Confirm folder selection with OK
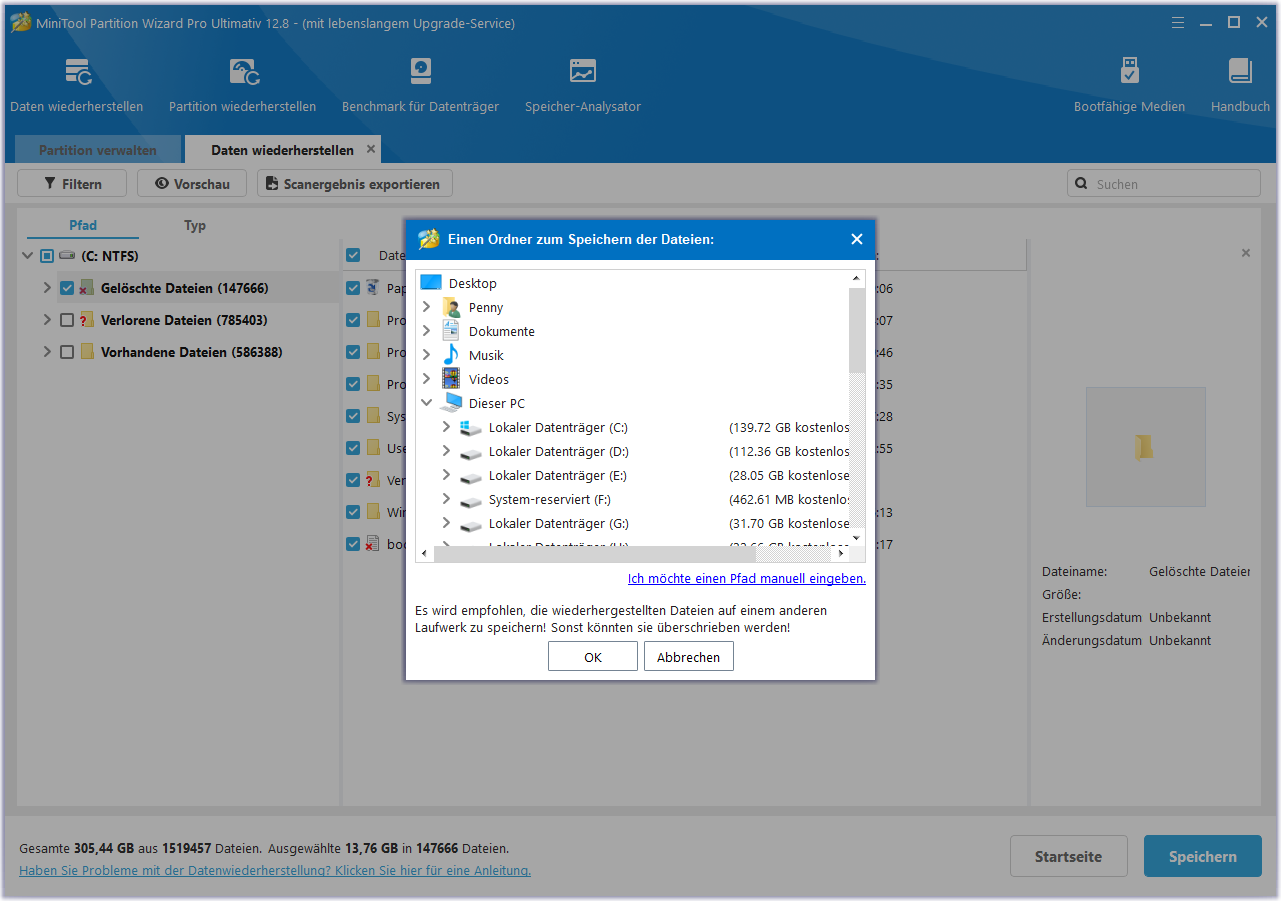Screen dimensions: 1281x901 point(593,657)
